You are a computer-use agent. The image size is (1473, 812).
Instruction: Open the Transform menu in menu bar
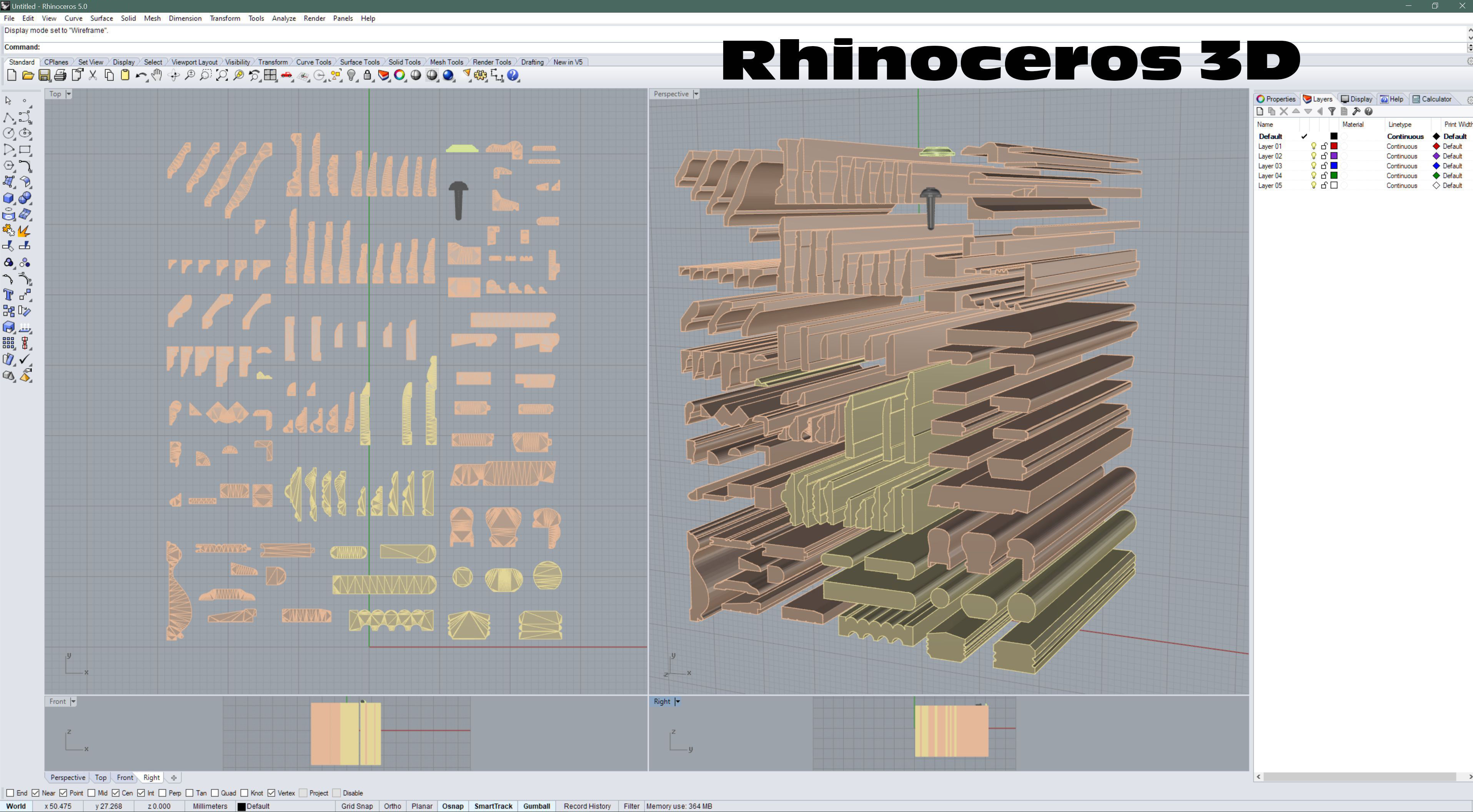pos(225,18)
